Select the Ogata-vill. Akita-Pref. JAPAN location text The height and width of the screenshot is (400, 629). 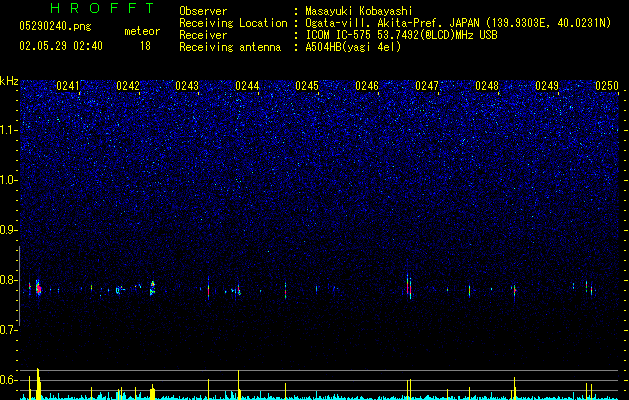[x=458, y=23]
